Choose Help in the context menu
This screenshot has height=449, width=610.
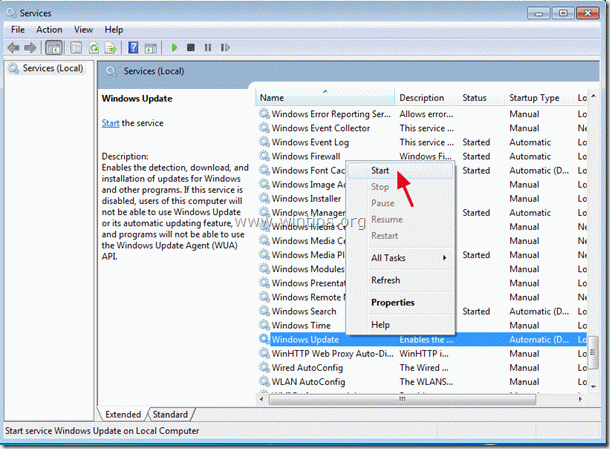point(400,324)
